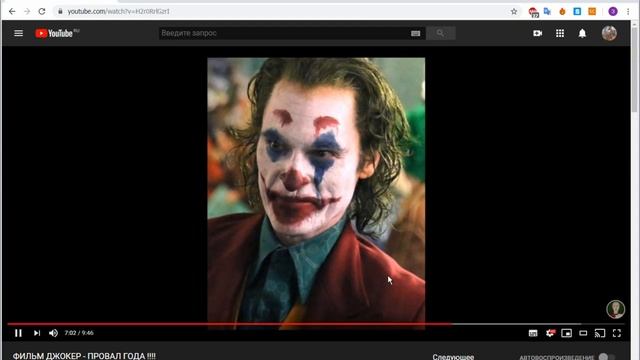Open the orange flame extension icon
The height and width of the screenshot is (360, 640).
point(562,11)
